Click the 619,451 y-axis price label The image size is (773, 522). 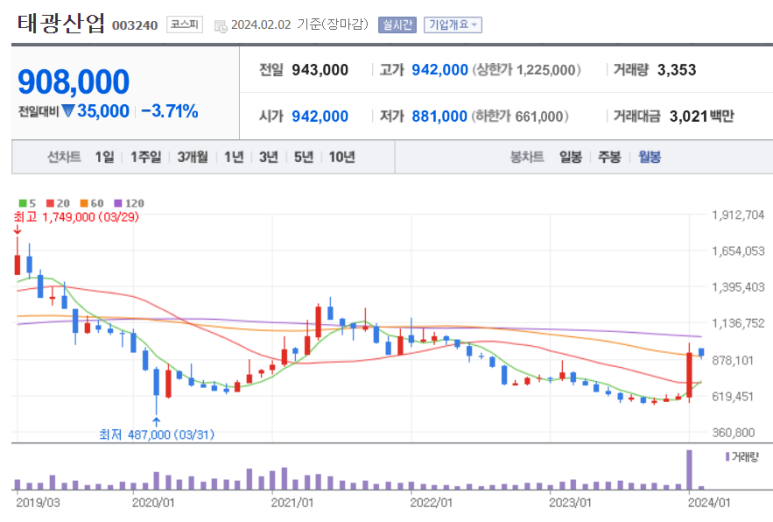click(733, 396)
